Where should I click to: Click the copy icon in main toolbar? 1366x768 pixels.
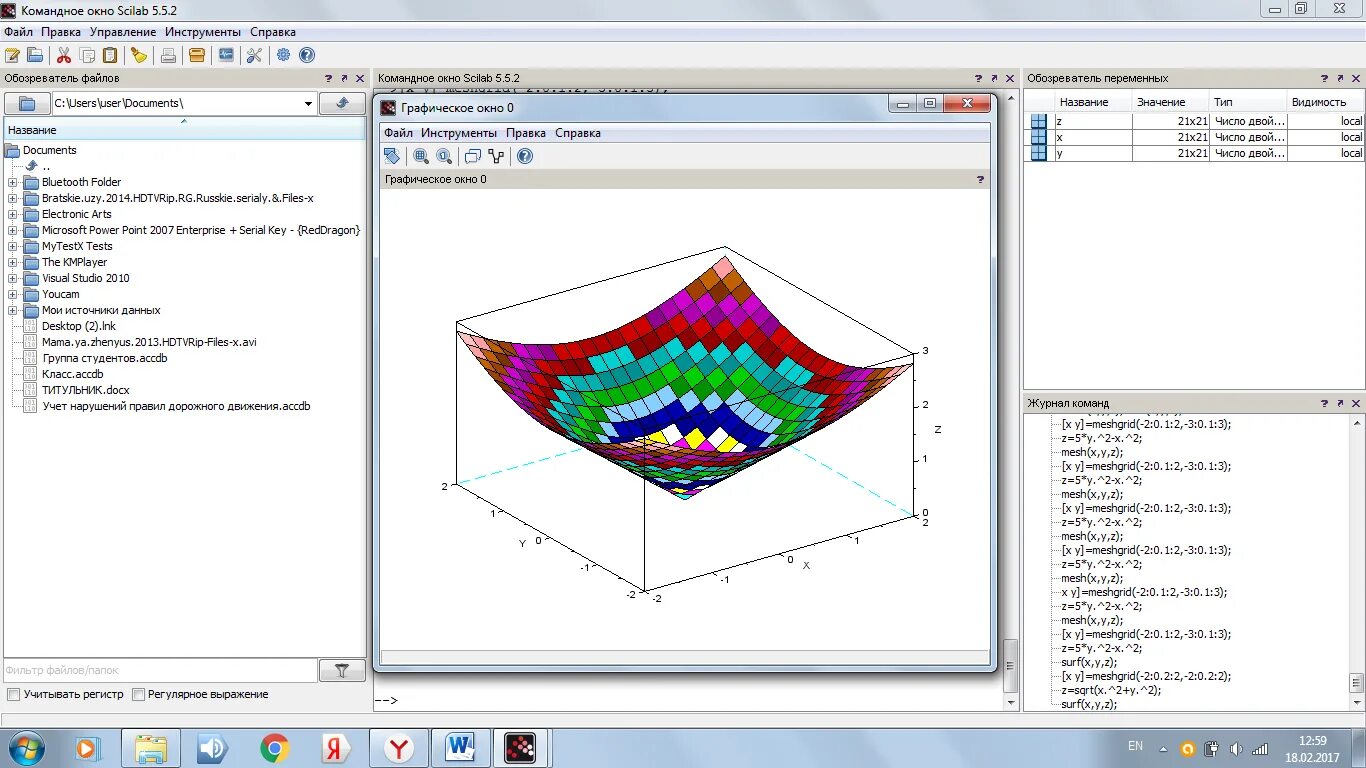point(88,55)
